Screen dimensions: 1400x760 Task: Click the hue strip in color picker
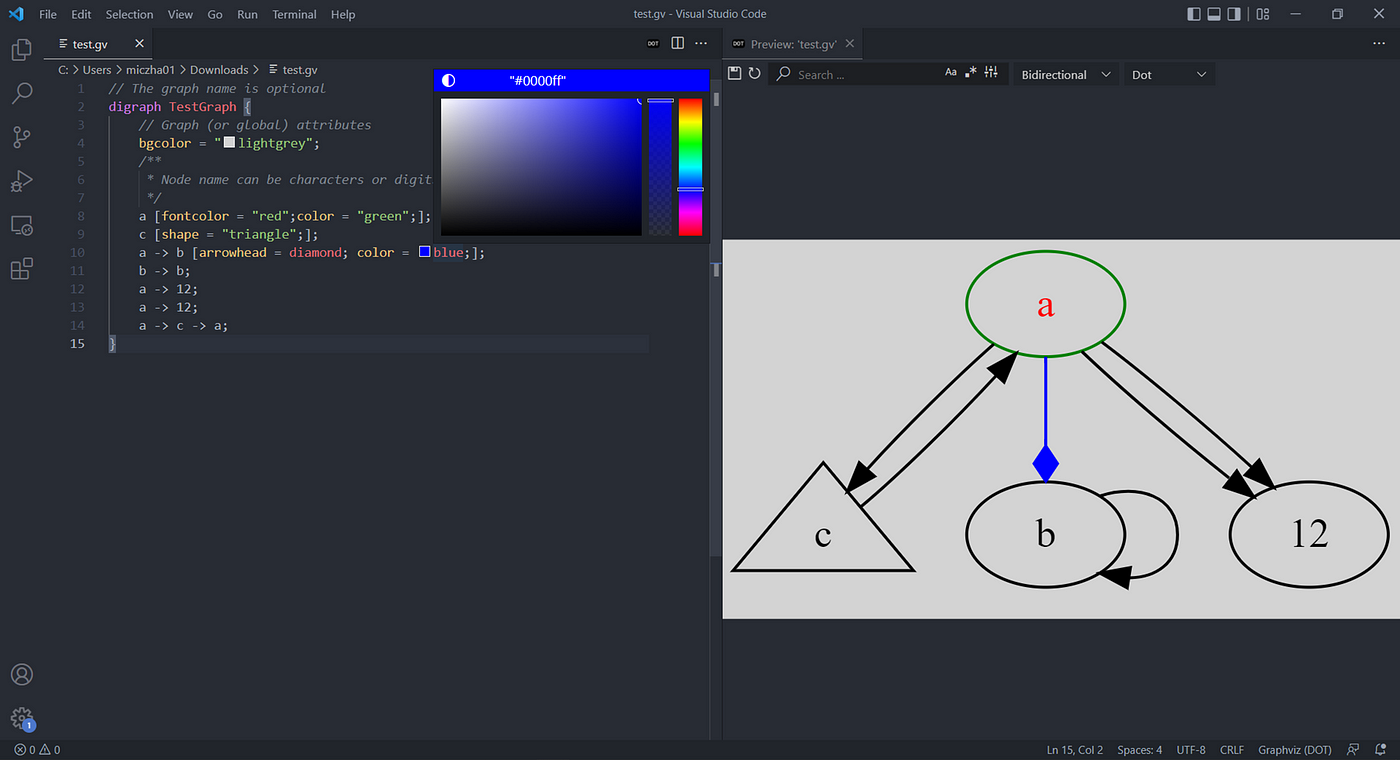[x=690, y=166]
